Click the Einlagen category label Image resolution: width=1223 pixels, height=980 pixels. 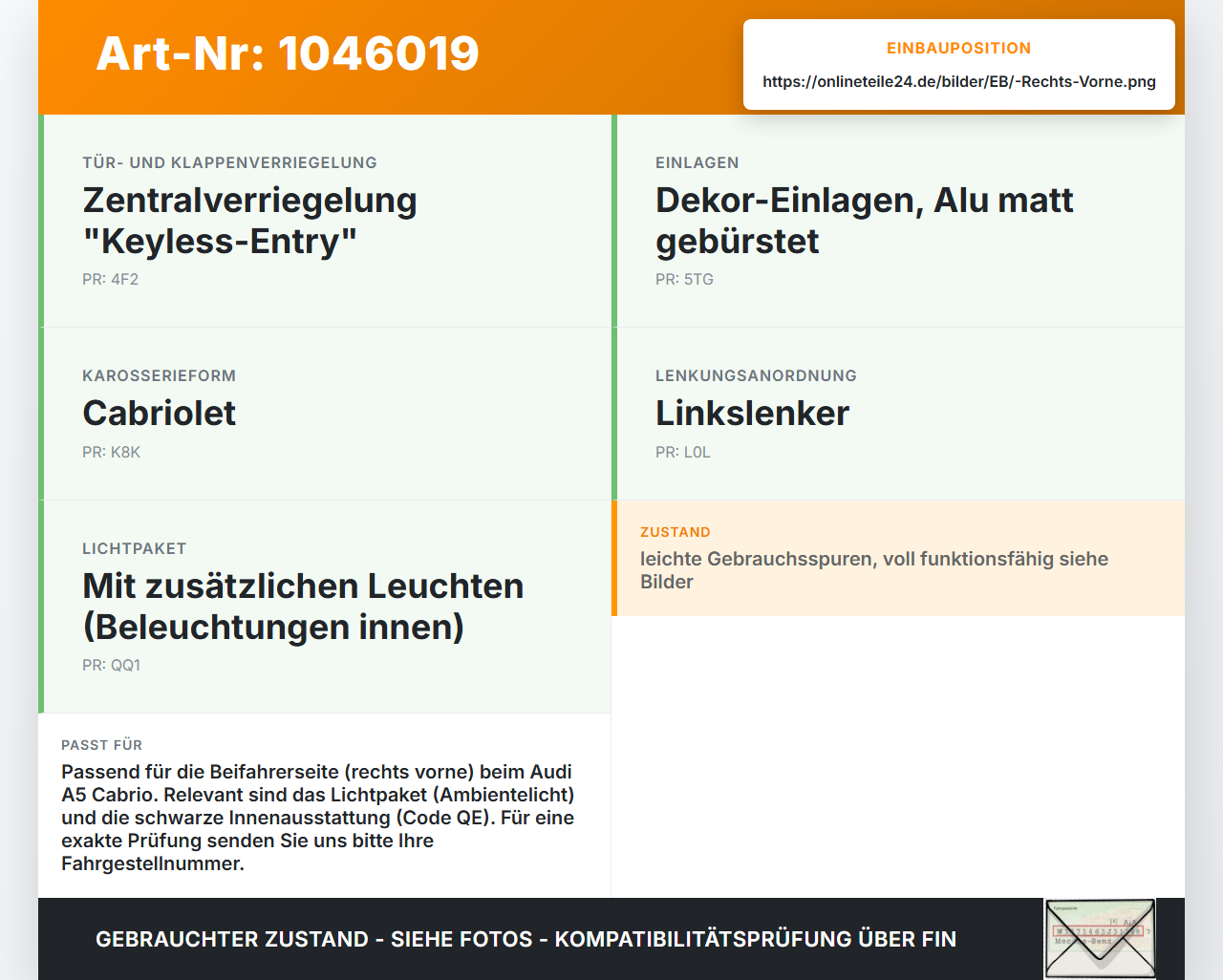pos(697,162)
